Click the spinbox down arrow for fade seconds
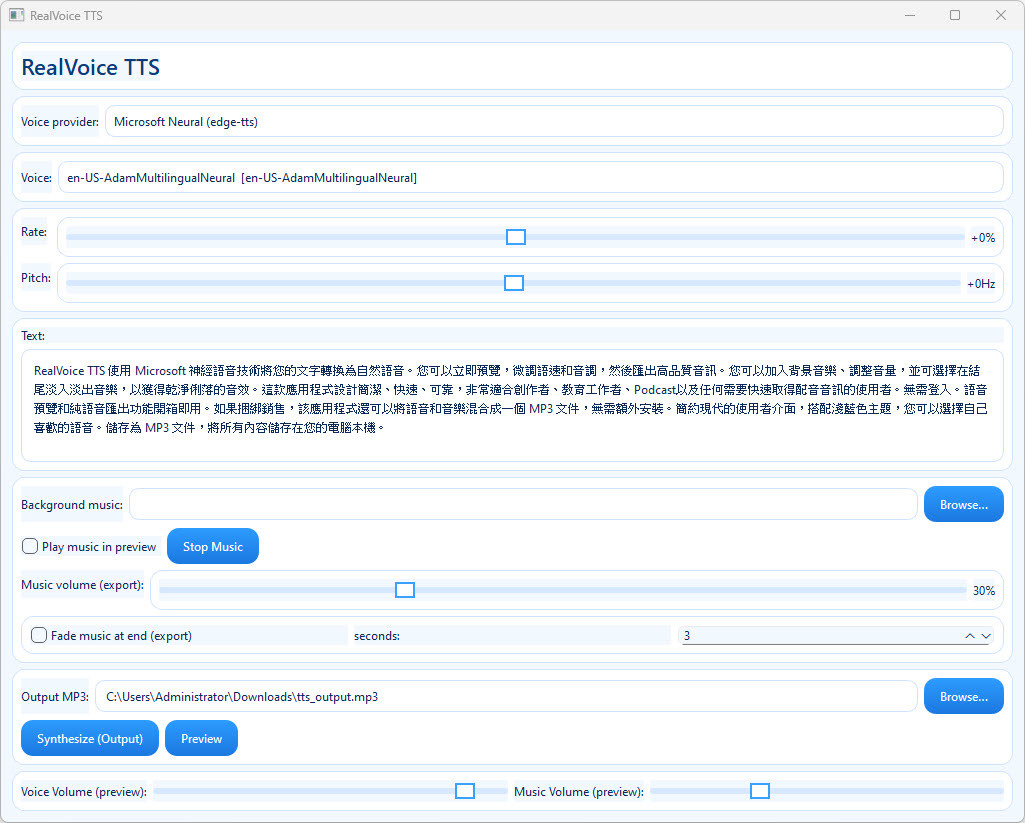The height and width of the screenshot is (823, 1025). [986, 636]
